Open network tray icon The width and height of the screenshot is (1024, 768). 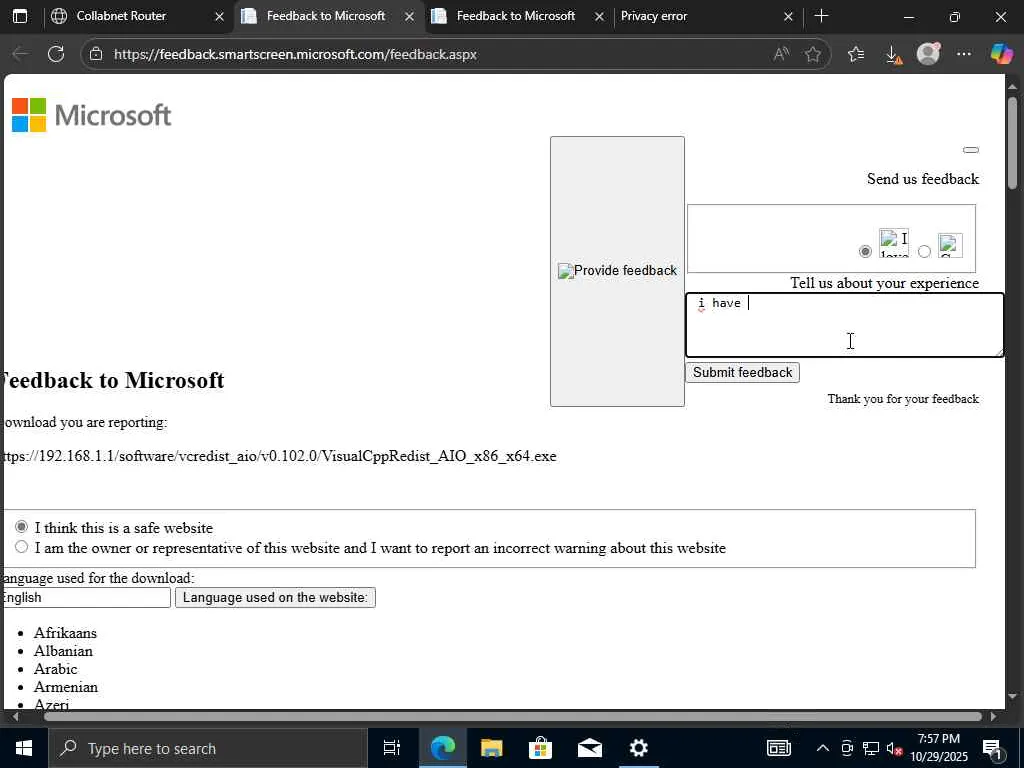pos(871,748)
